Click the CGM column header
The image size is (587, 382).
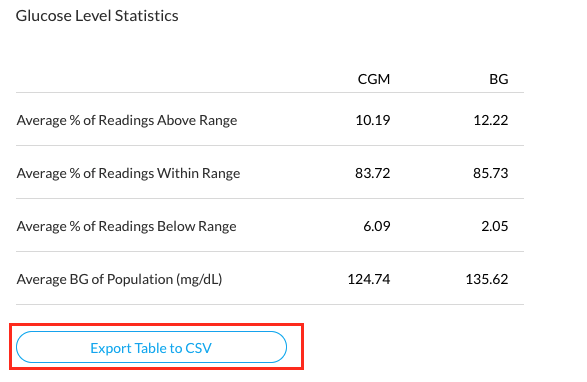point(374,79)
